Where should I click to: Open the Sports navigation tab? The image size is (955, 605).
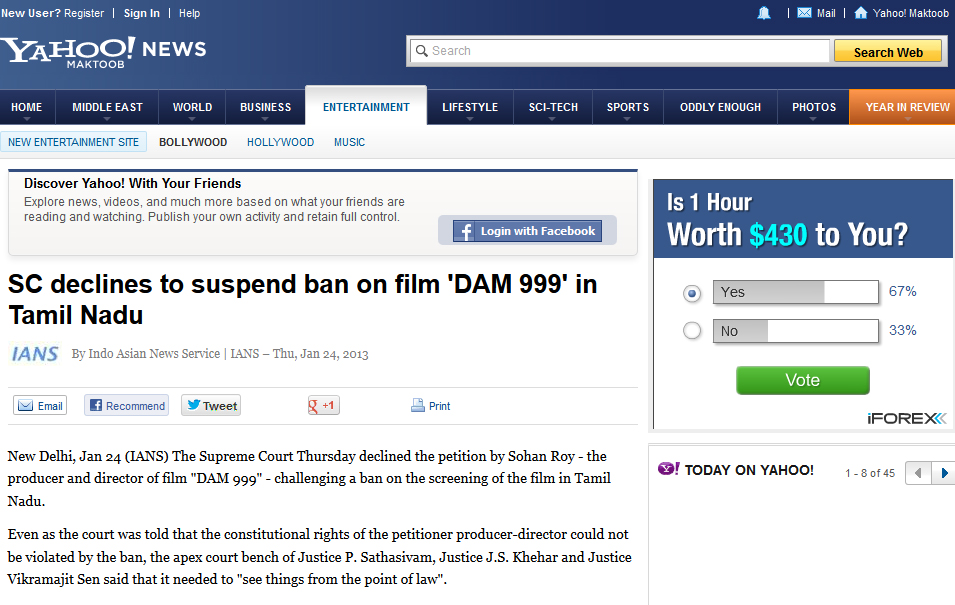(627, 107)
